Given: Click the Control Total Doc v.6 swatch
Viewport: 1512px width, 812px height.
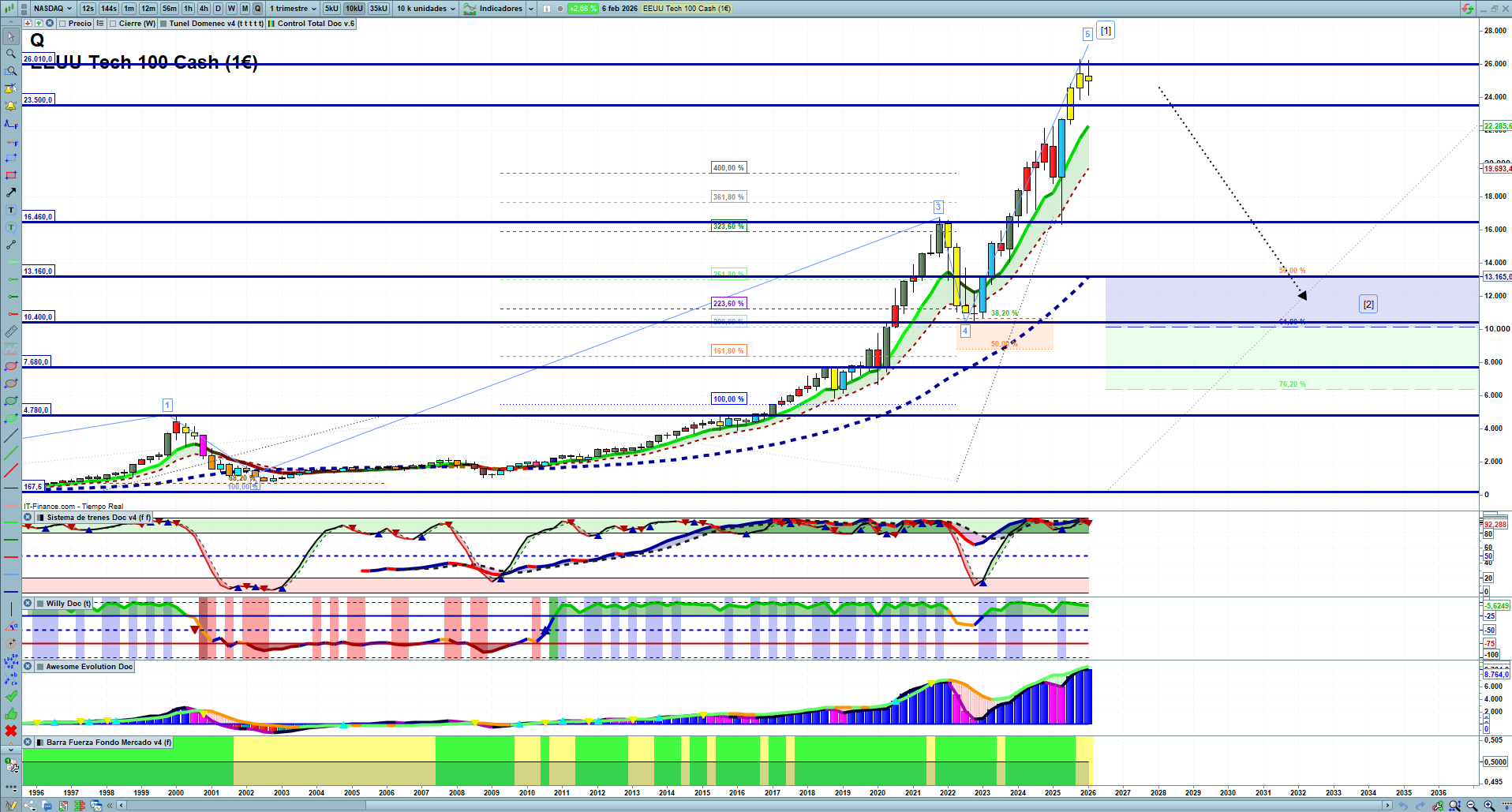Looking at the screenshot, I should pyautogui.click(x=271, y=24).
